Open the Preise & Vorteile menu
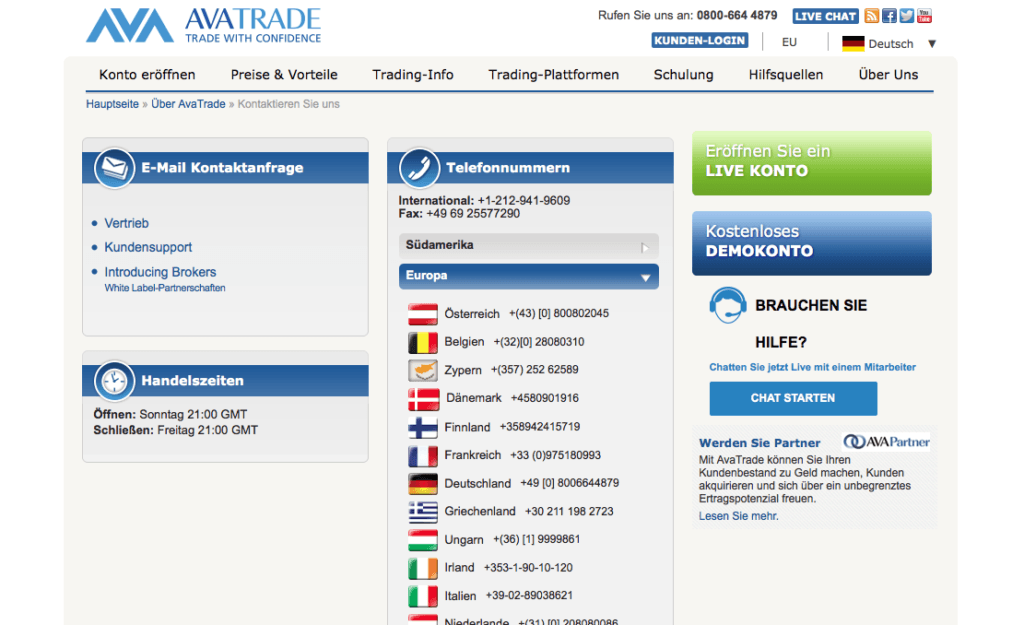The width and height of the screenshot is (1024, 625). 284,74
